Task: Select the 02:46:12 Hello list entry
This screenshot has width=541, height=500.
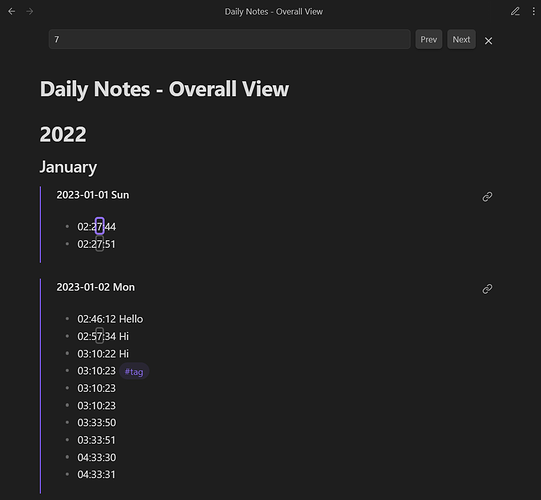Action: (x=110, y=319)
